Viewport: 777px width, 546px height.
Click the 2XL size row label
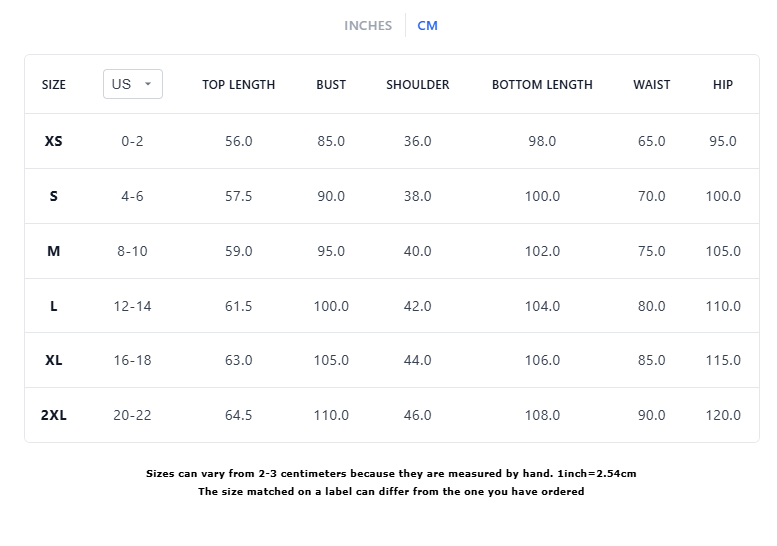click(x=54, y=415)
